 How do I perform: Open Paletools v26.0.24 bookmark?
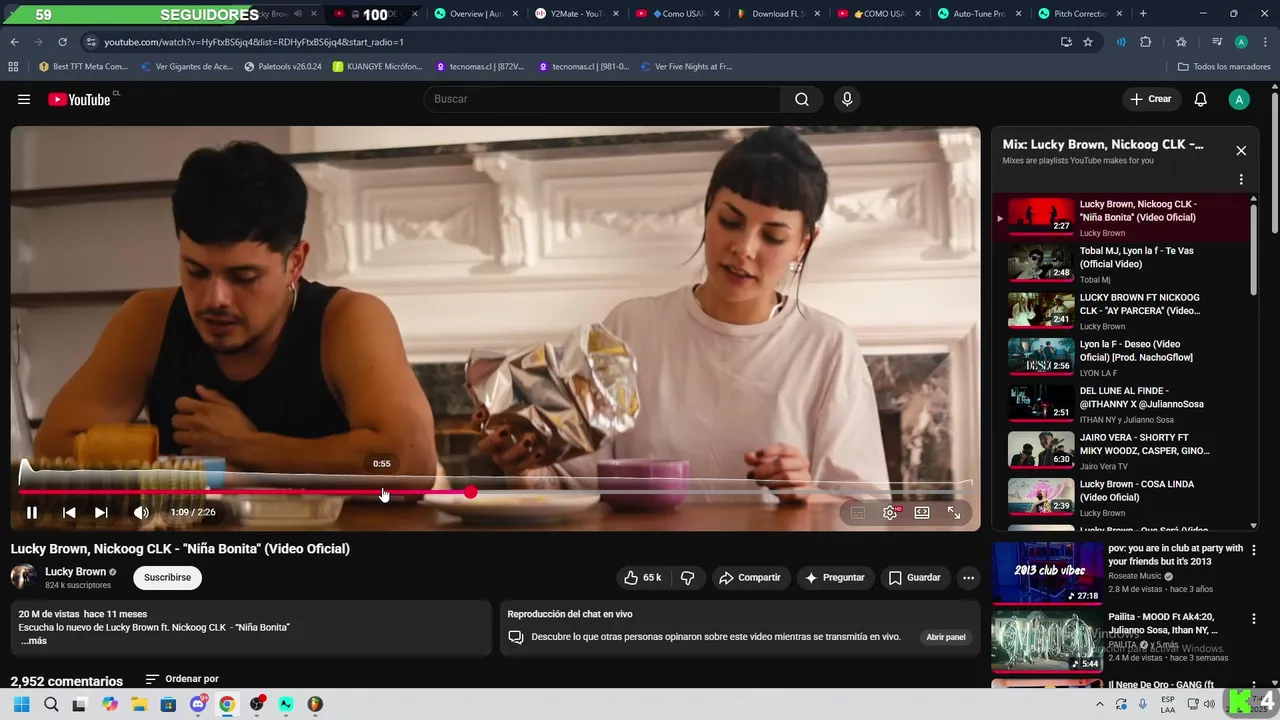tap(283, 67)
